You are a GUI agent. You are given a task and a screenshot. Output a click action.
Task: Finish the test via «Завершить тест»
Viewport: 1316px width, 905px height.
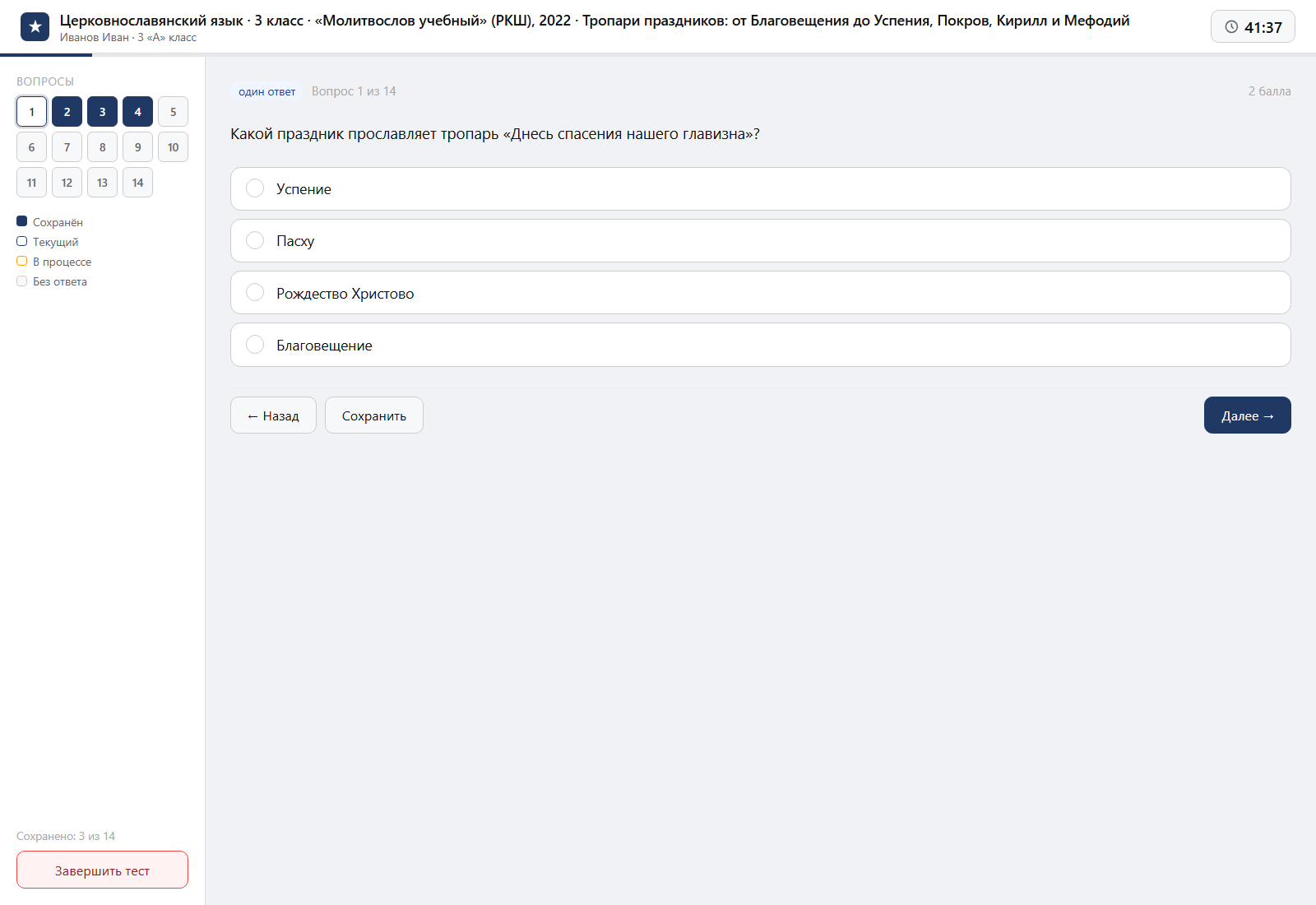(x=102, y=870)
